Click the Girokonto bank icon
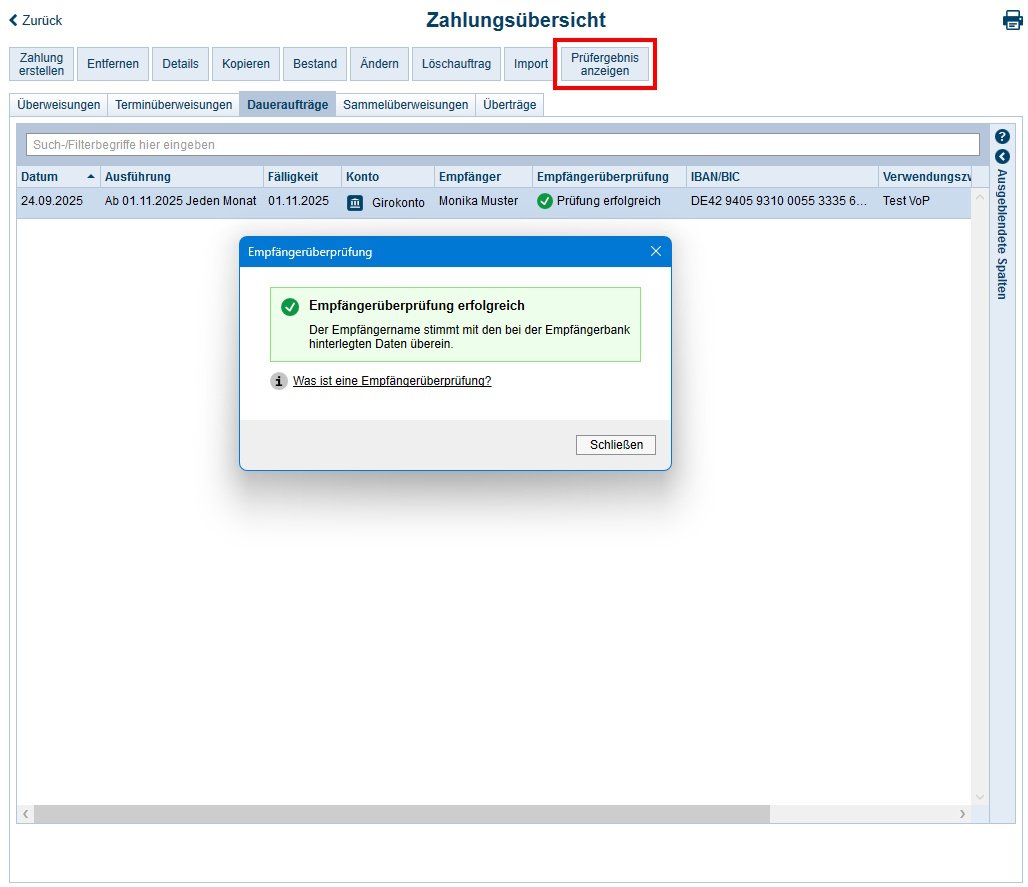 click(355, 202)
